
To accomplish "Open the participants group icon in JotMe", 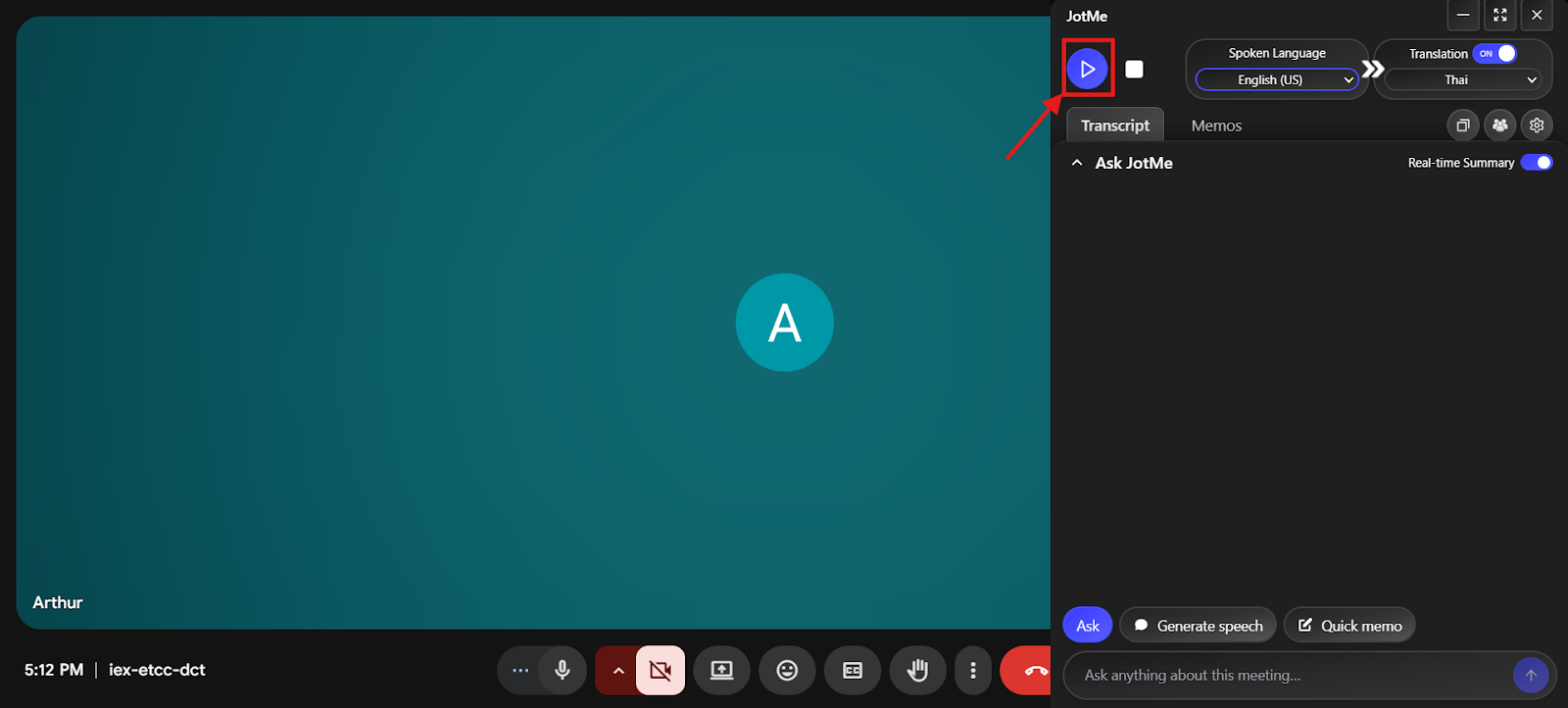I will (x=1500, y=126).
